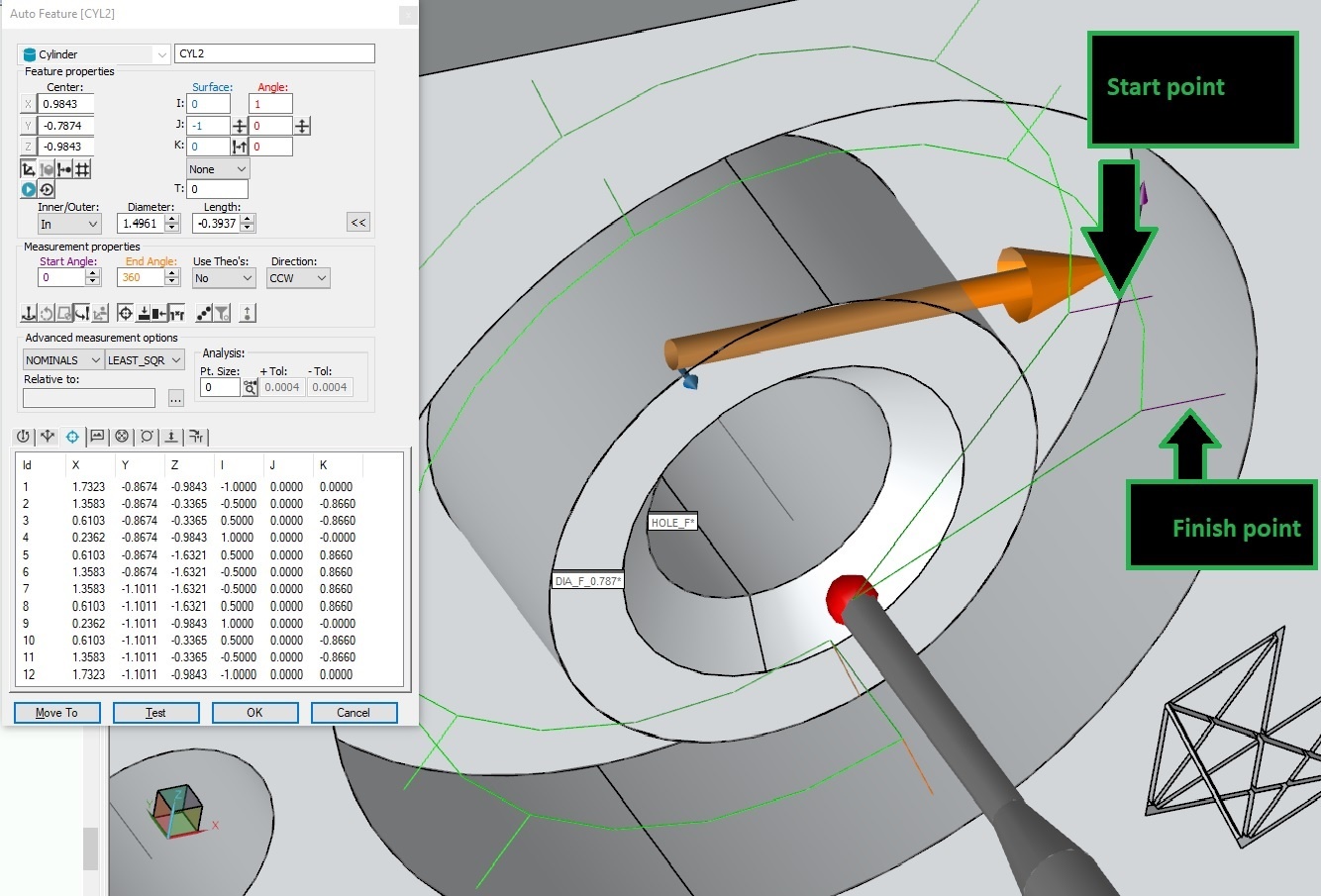Click the re-measure circular arrow icon
The image size is (1321, 896).
coord(47,189)
